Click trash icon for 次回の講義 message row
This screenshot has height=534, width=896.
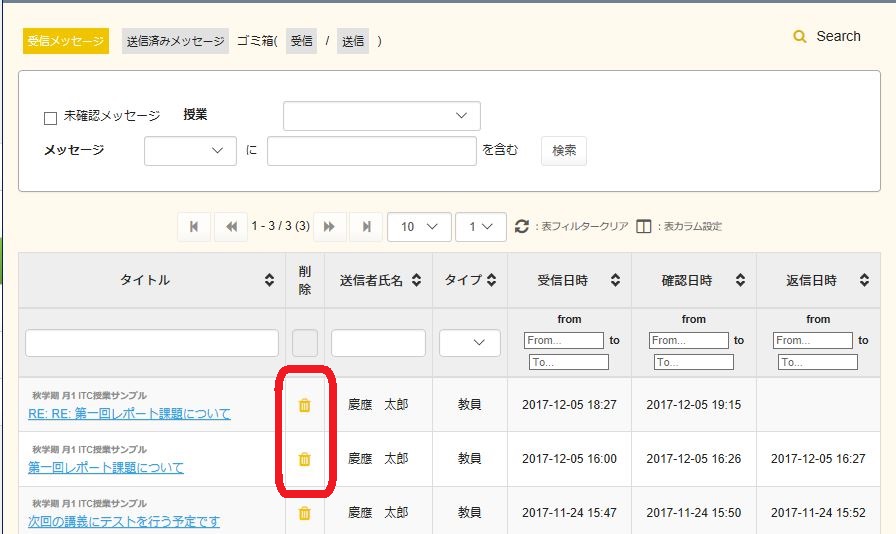point(305,513)
